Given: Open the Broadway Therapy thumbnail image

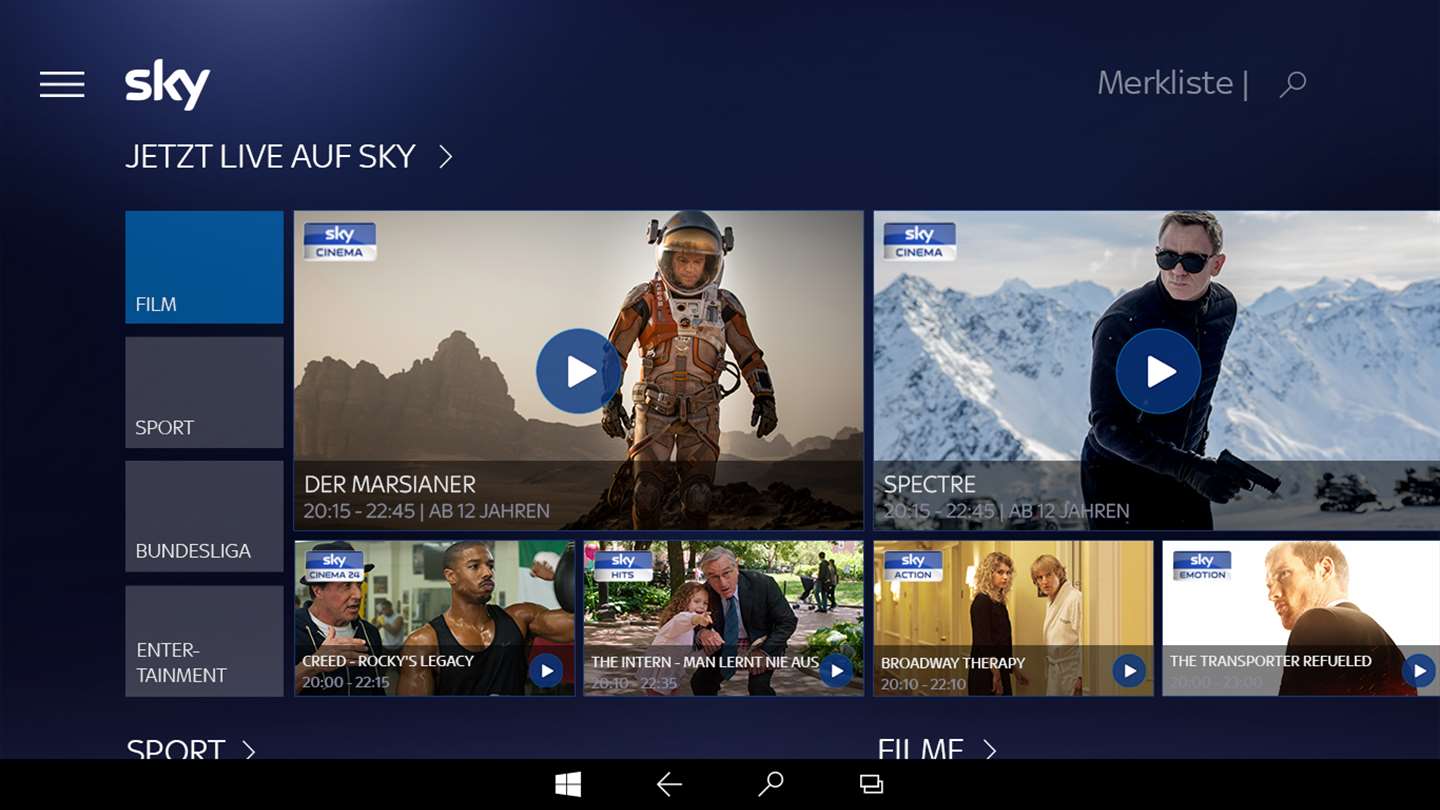Looking at the screenshot, I should (x=1013, y=618).
